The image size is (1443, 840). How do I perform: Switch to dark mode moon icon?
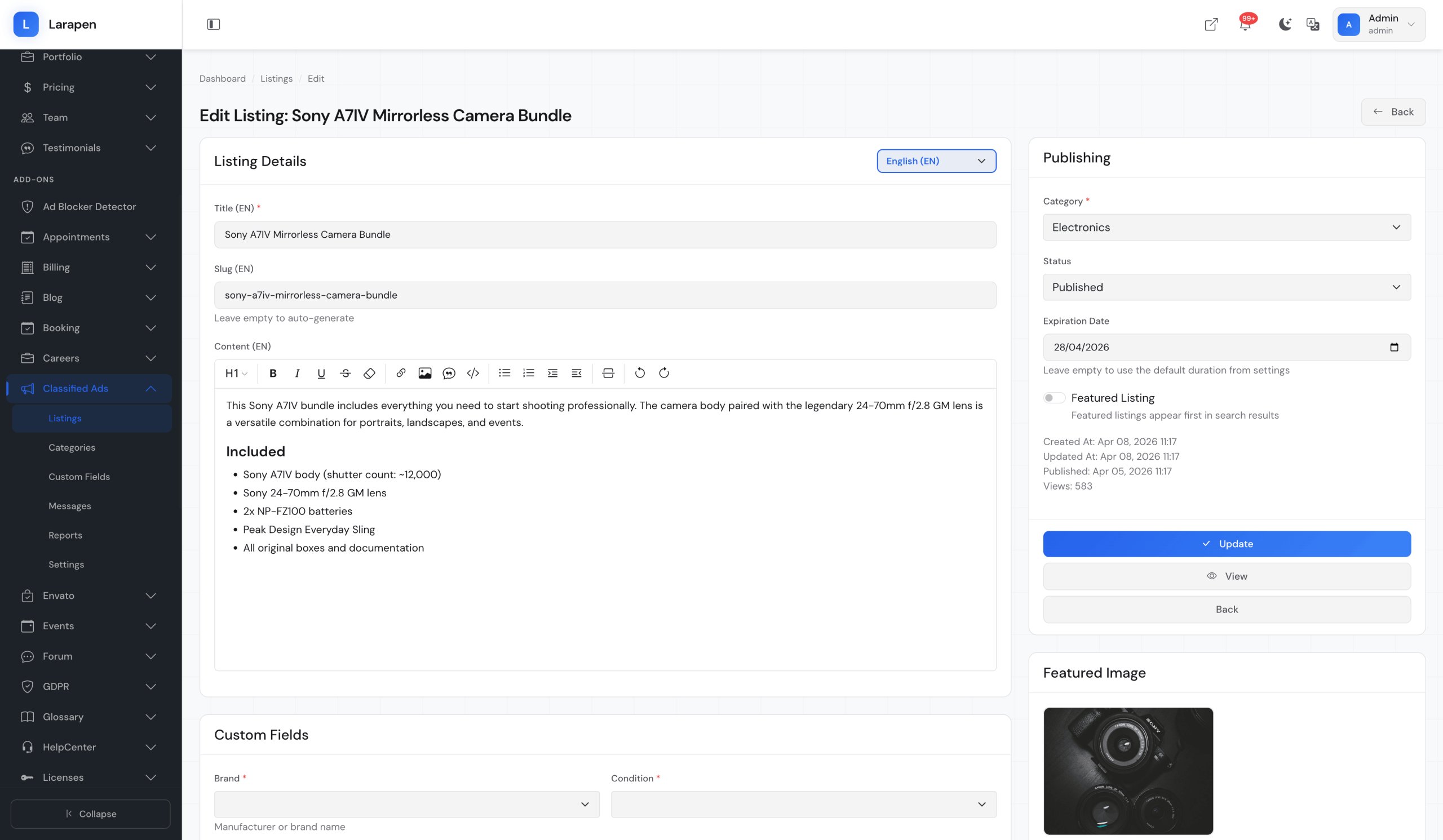(1285, 25)
